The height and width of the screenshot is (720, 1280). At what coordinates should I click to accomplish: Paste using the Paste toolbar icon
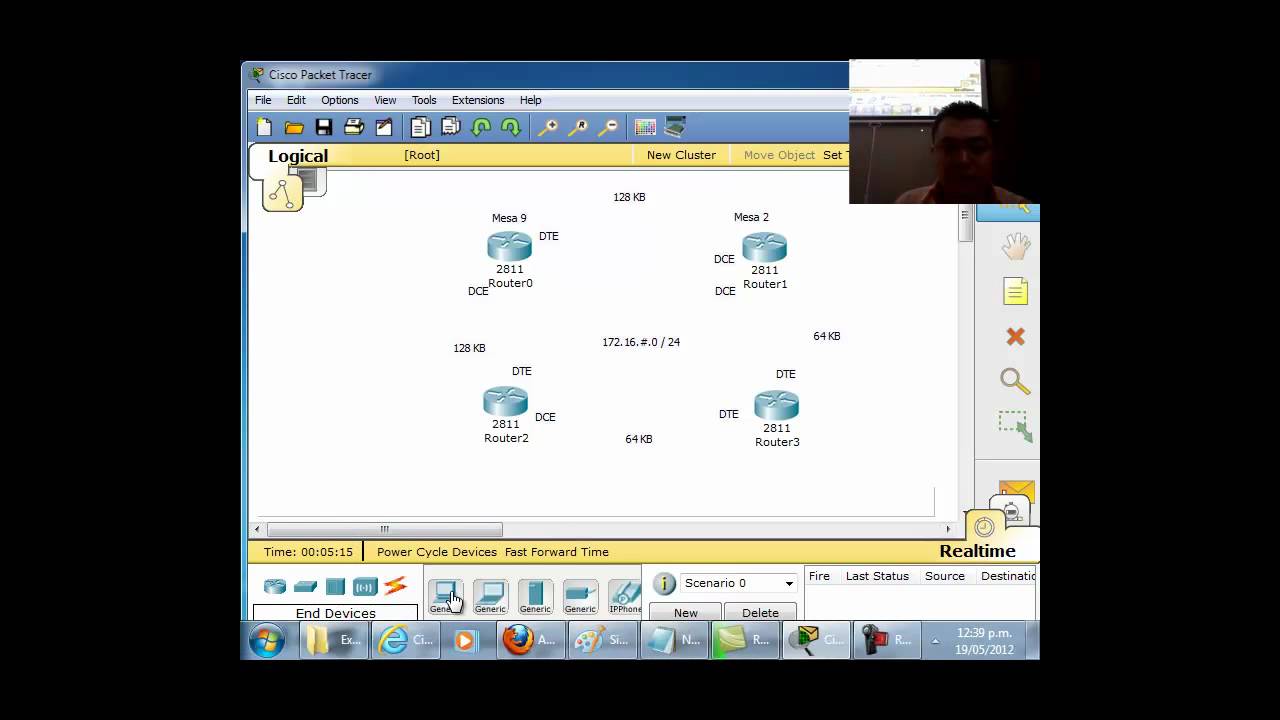(451, 127)
